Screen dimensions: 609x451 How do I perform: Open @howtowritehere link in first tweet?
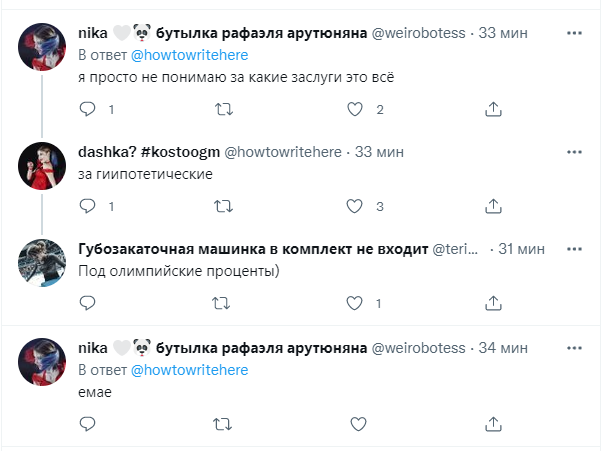[x=189, y=55]
